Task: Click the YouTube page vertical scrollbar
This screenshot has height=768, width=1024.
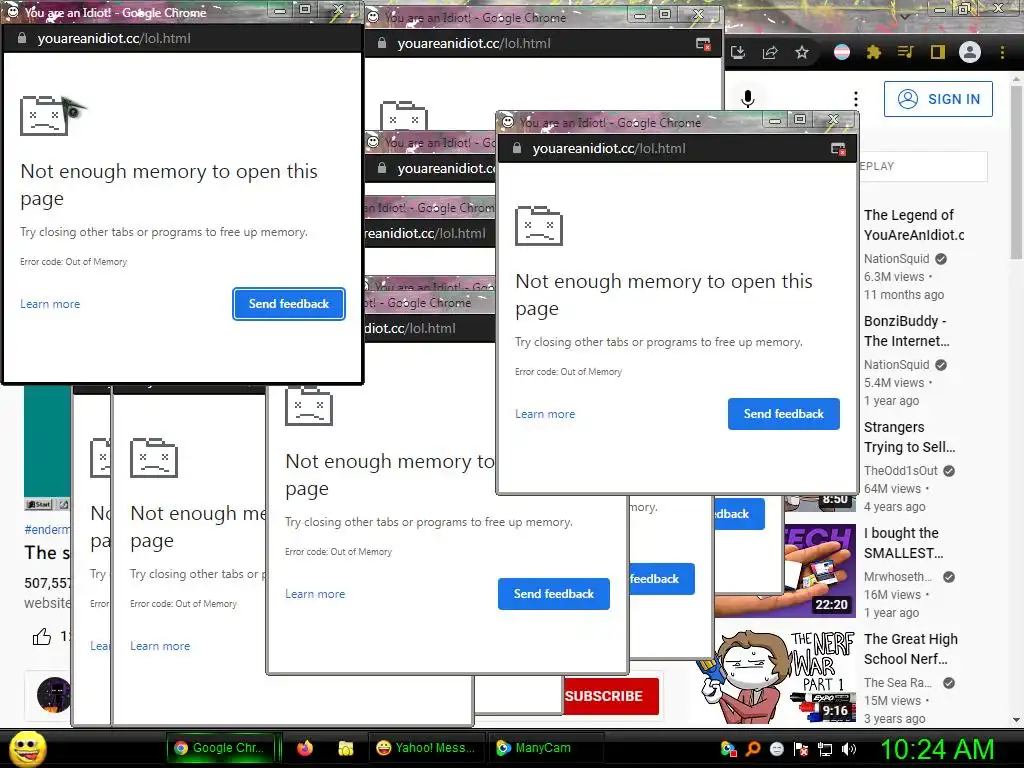Action: pyautogui.click(x=1016, y=170)
